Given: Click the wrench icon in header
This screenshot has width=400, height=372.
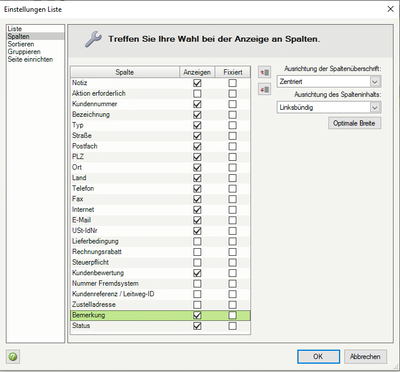Looking at the screenshot, I should pos(93,39).
